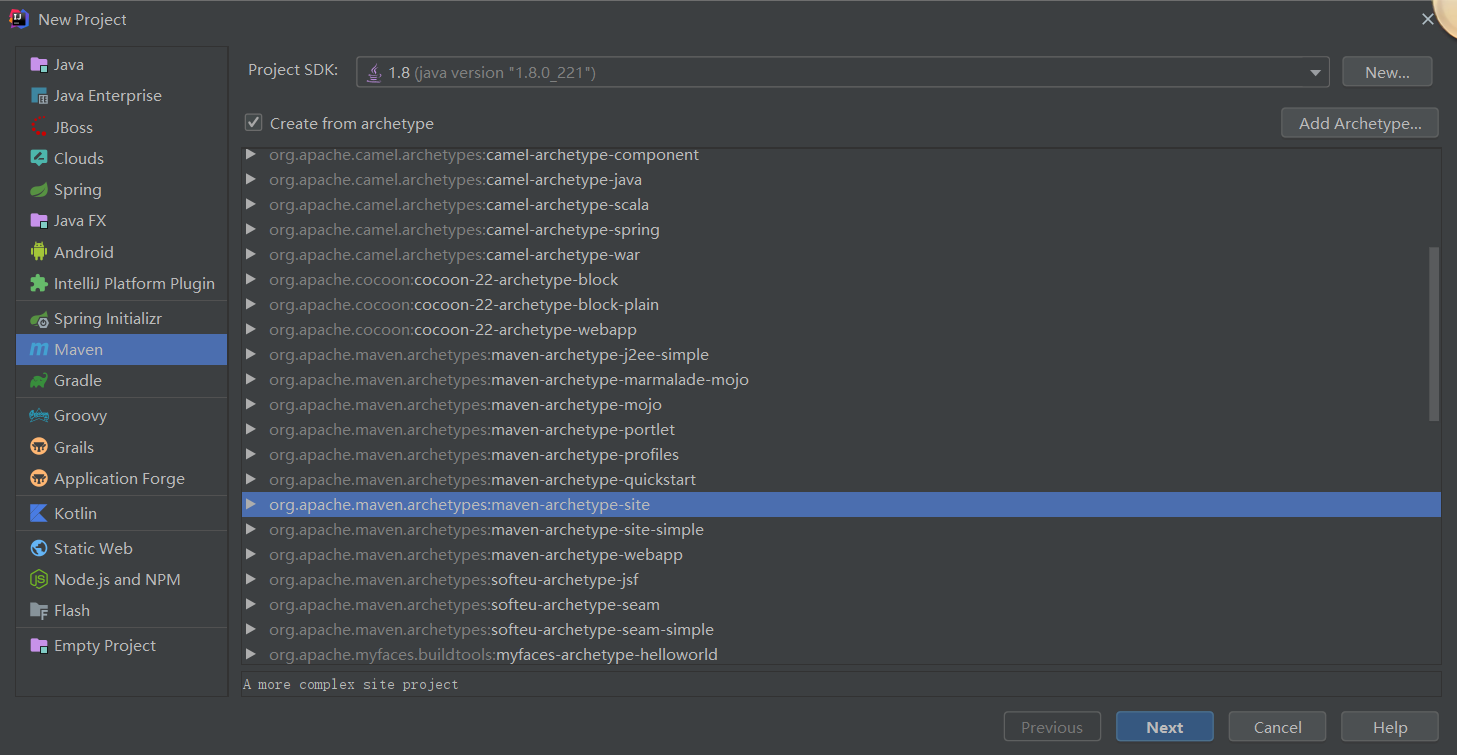Expand camel-archetype-java node
The height and width of the screenshot is (755, 1457).
(250, 180)
